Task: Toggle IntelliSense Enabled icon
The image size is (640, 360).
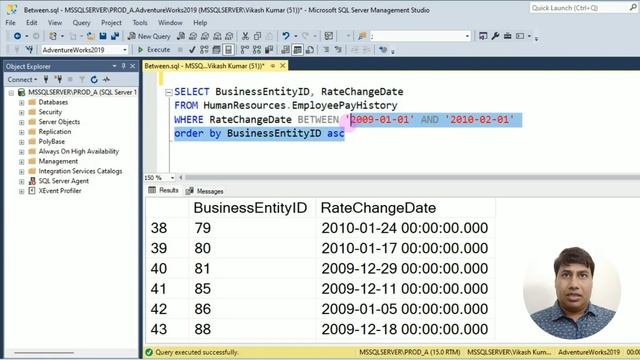Action: (229, 50)
